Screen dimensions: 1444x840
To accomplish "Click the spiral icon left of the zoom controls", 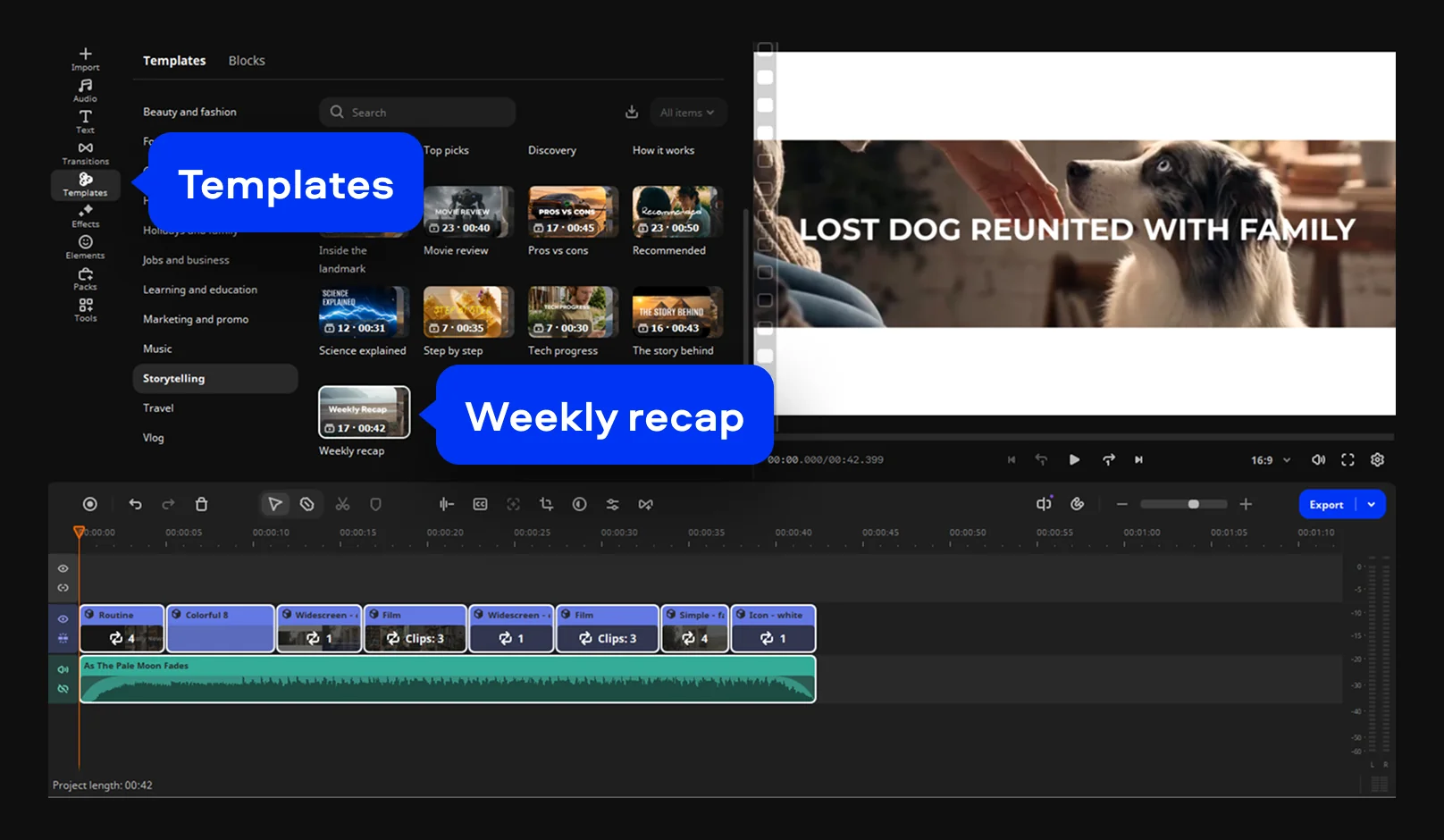I will tap(1078, 504).
